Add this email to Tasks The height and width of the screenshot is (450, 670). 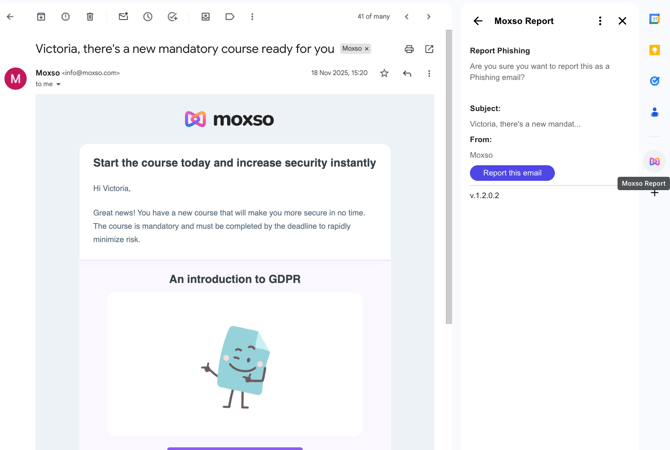172,17
